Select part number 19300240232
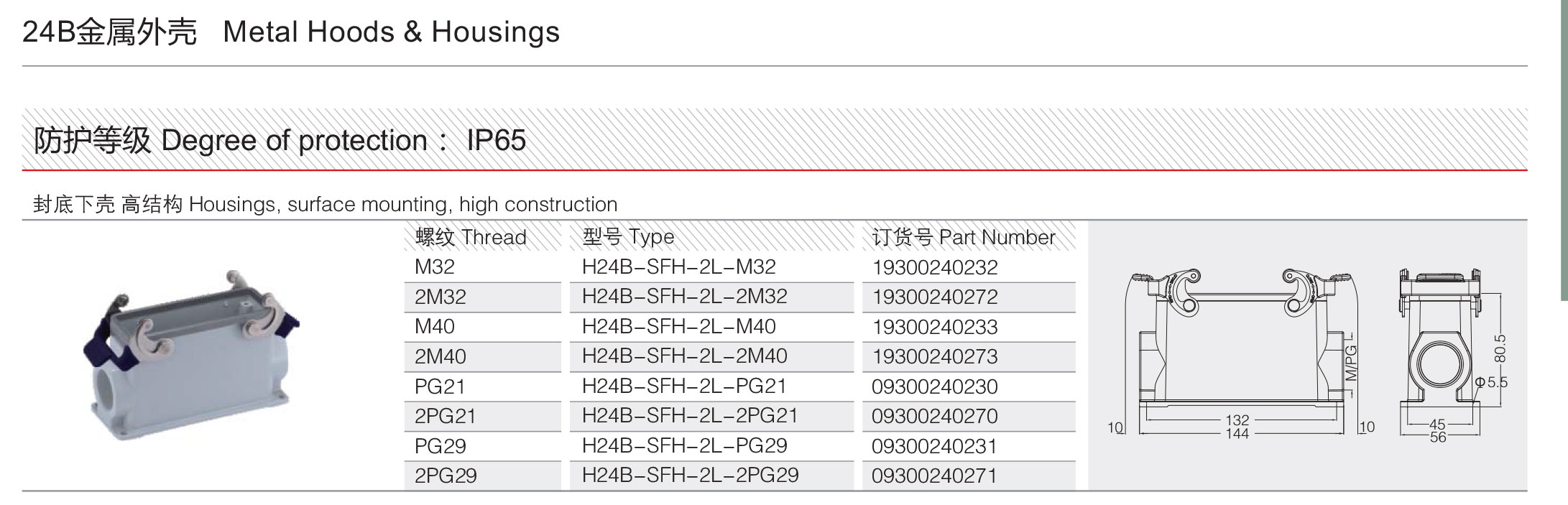This screenshot has width=1568, height=505. (935, 268)
